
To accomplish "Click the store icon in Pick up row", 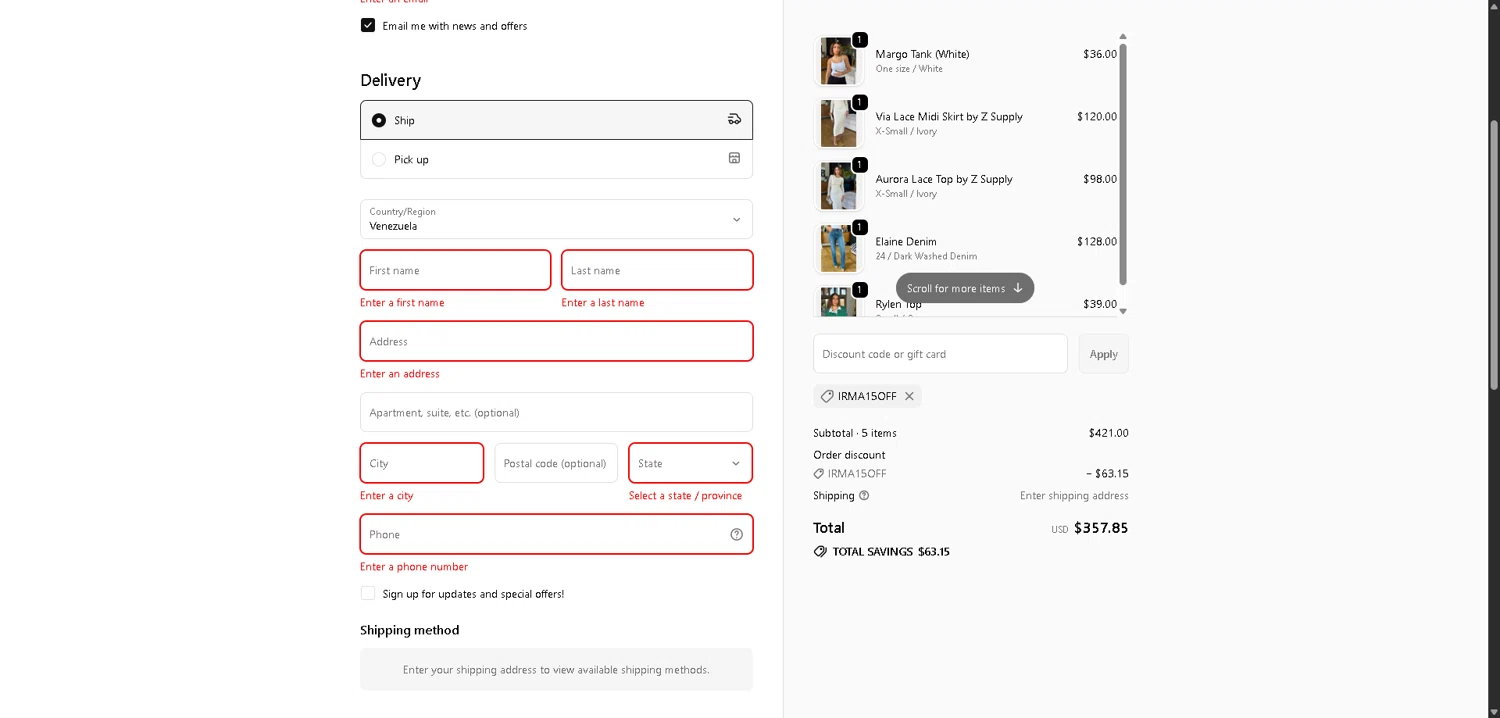I will pyautogui.click(x=734, y=158).
